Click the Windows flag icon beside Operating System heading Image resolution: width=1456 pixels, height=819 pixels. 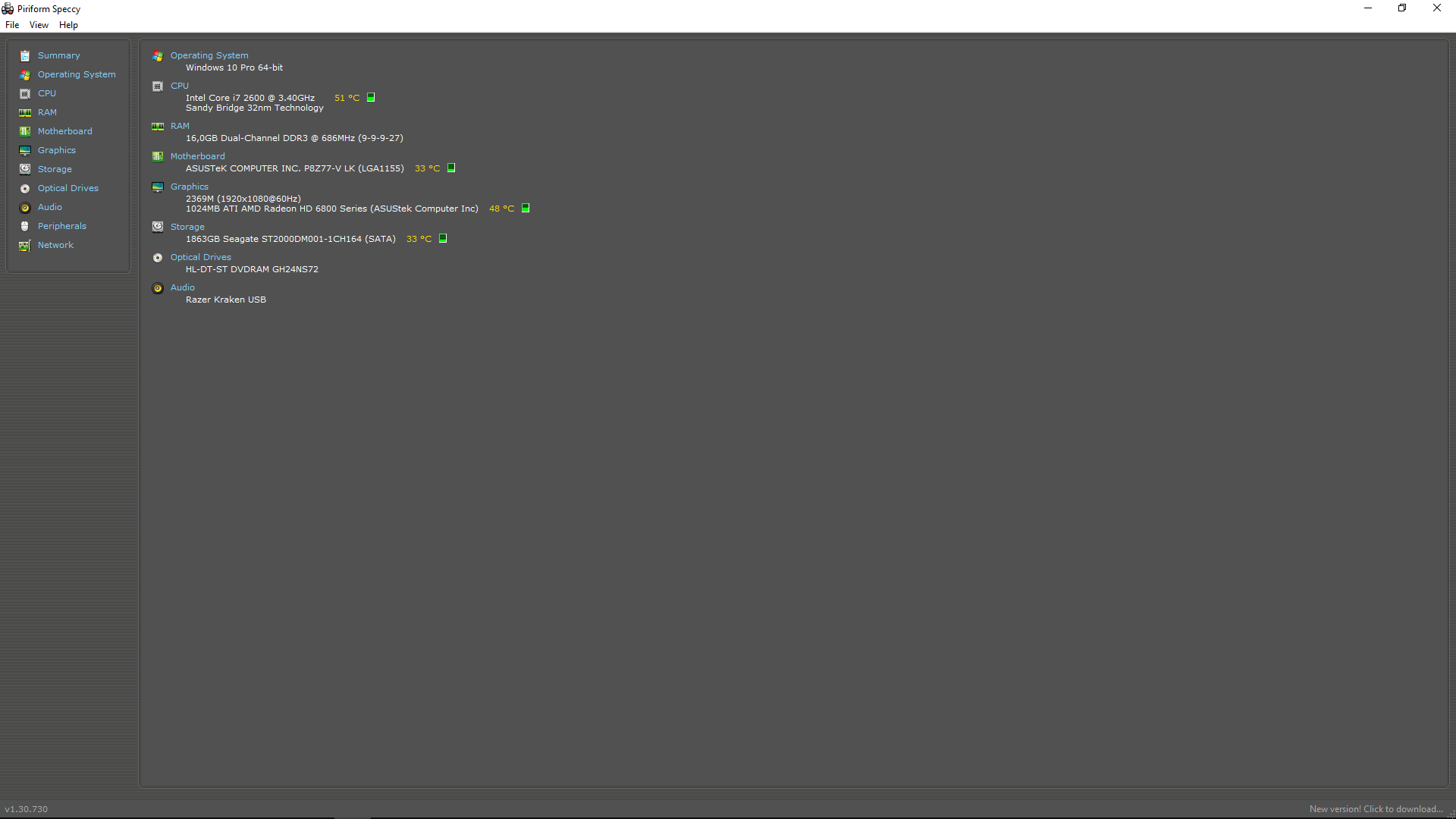(158, 56)
